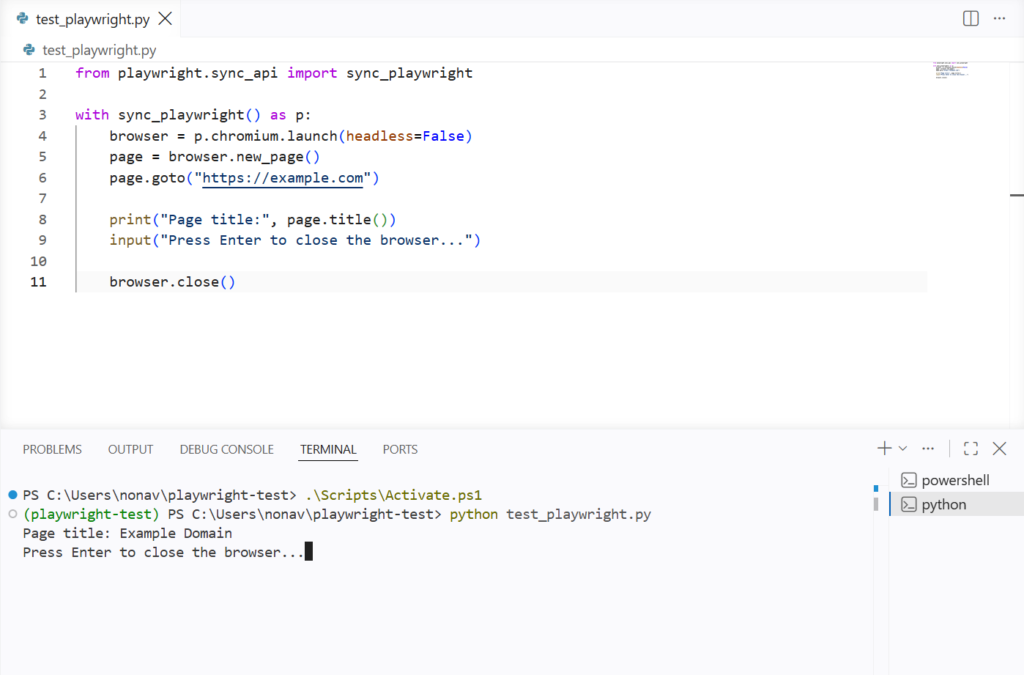The width and height of the screenshot is (1024, 675).
Task: Click 'browser.new_page()' on line 5
Action: tap(244, 157)
